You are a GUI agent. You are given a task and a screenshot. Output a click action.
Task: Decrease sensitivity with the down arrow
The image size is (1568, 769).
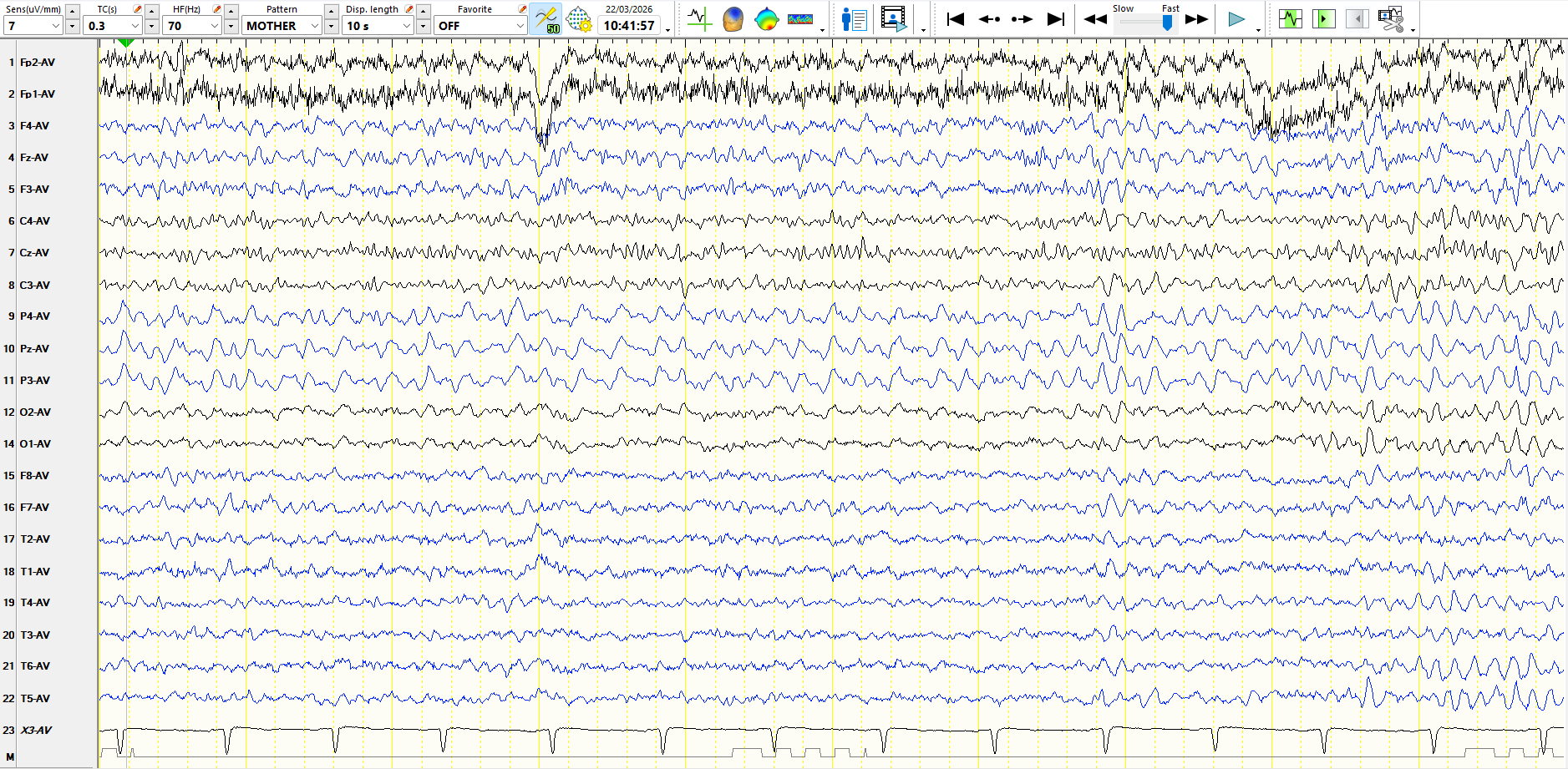(x=73, y=27)
